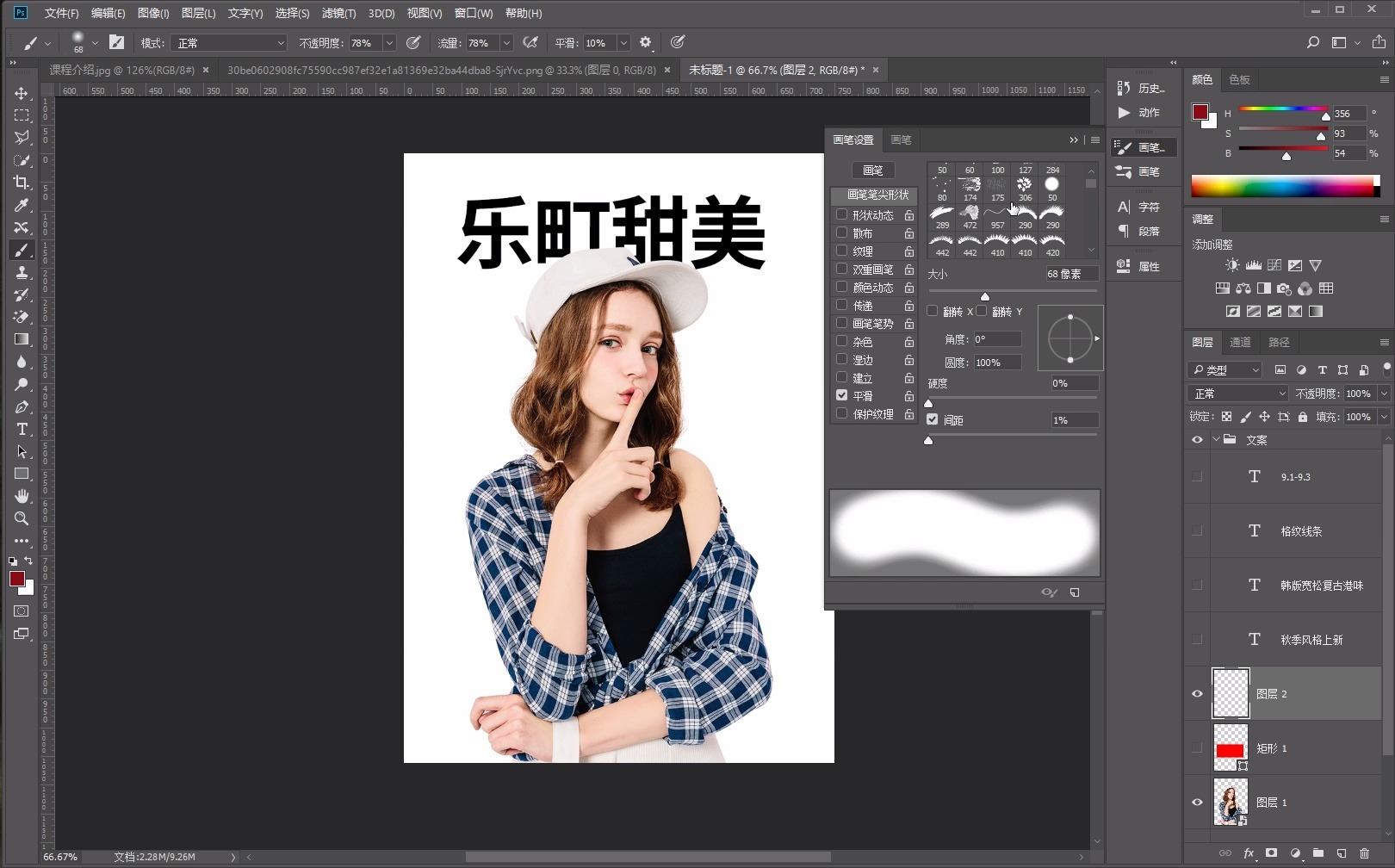The height and width of the screenshot is (868, 1395).
Task: Select the Horizontal Type tool
Action: pyautogui.click(x=22, y=429)
